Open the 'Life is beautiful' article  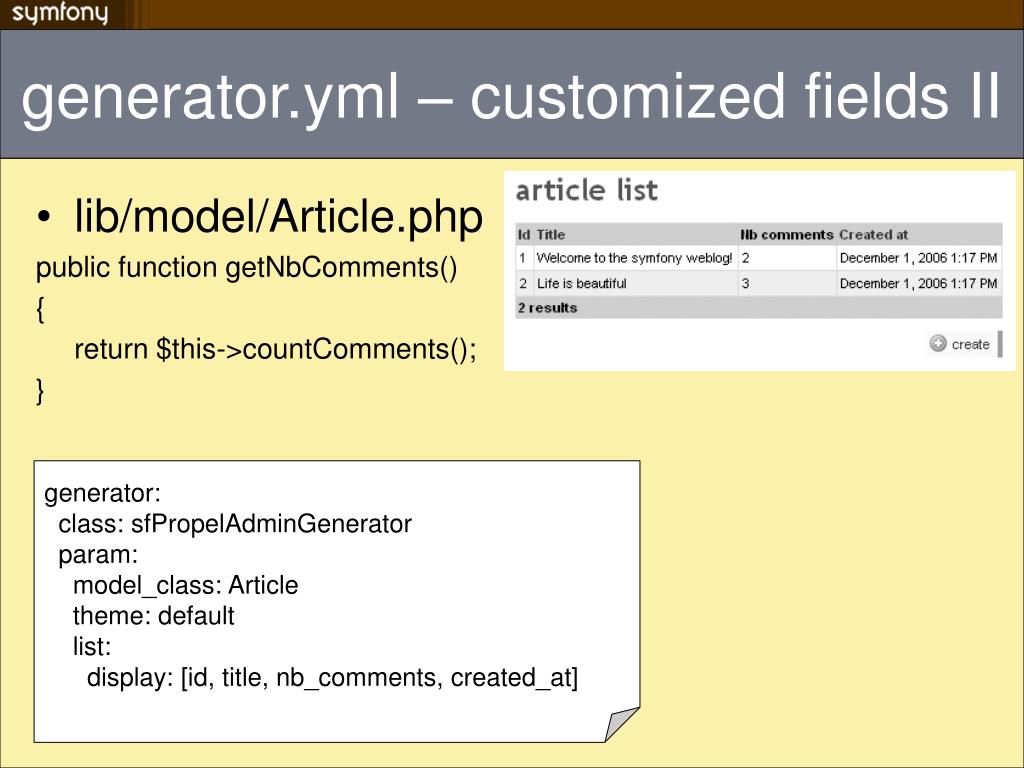(x=581, y=283)
